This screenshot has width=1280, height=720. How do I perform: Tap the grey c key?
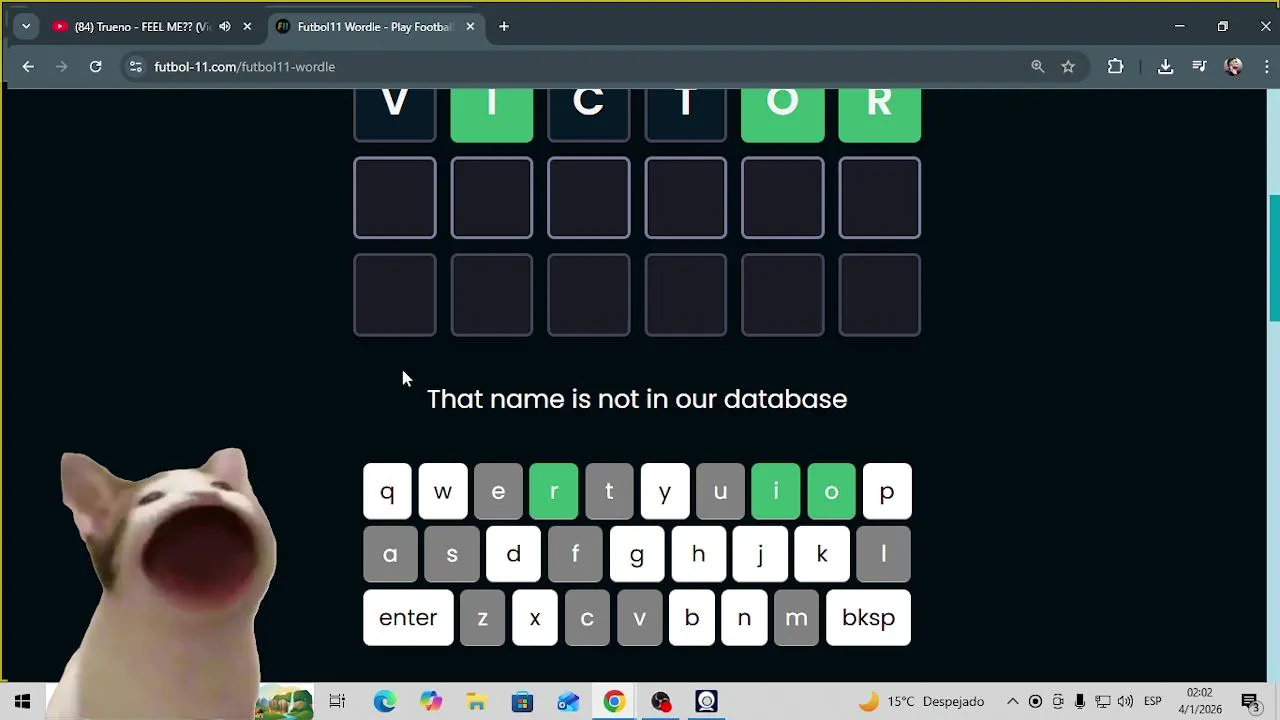tap(587, 618)
